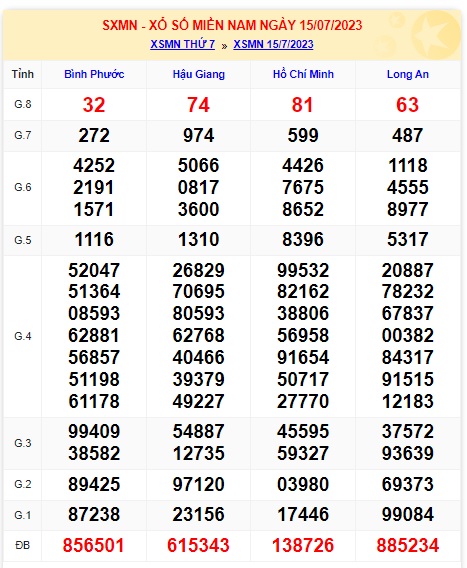Select the G.1 row label
This screenshot has height=568, width=467.
point(23,515)
